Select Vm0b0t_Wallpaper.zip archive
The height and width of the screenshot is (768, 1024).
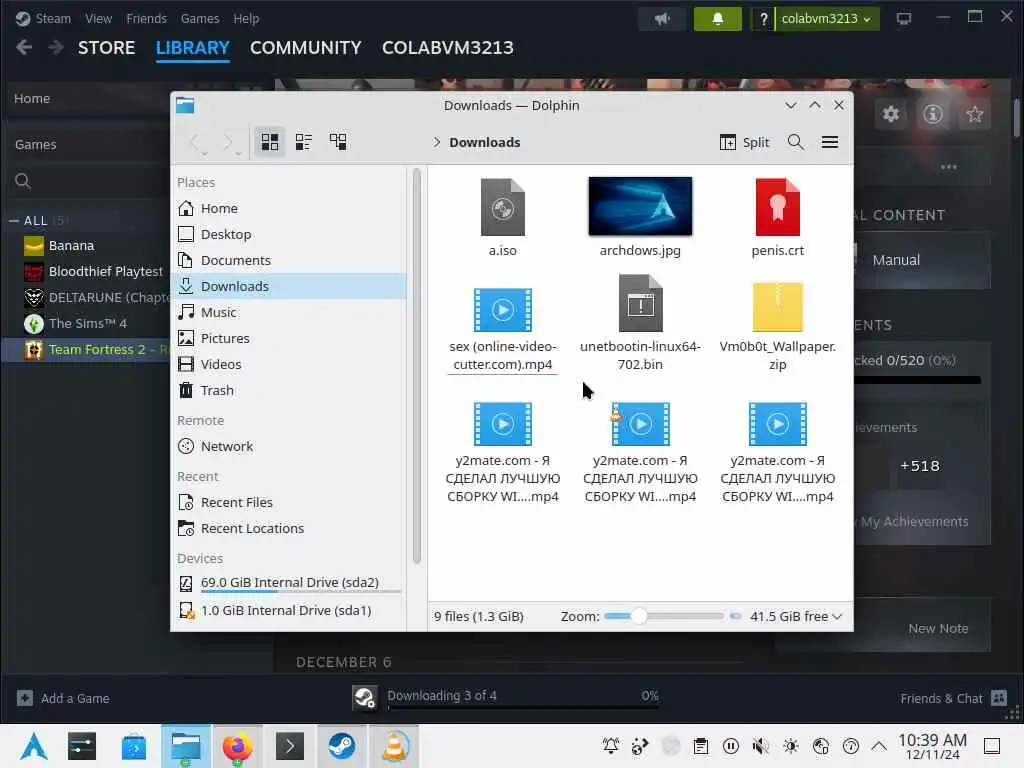coord(777,325)
